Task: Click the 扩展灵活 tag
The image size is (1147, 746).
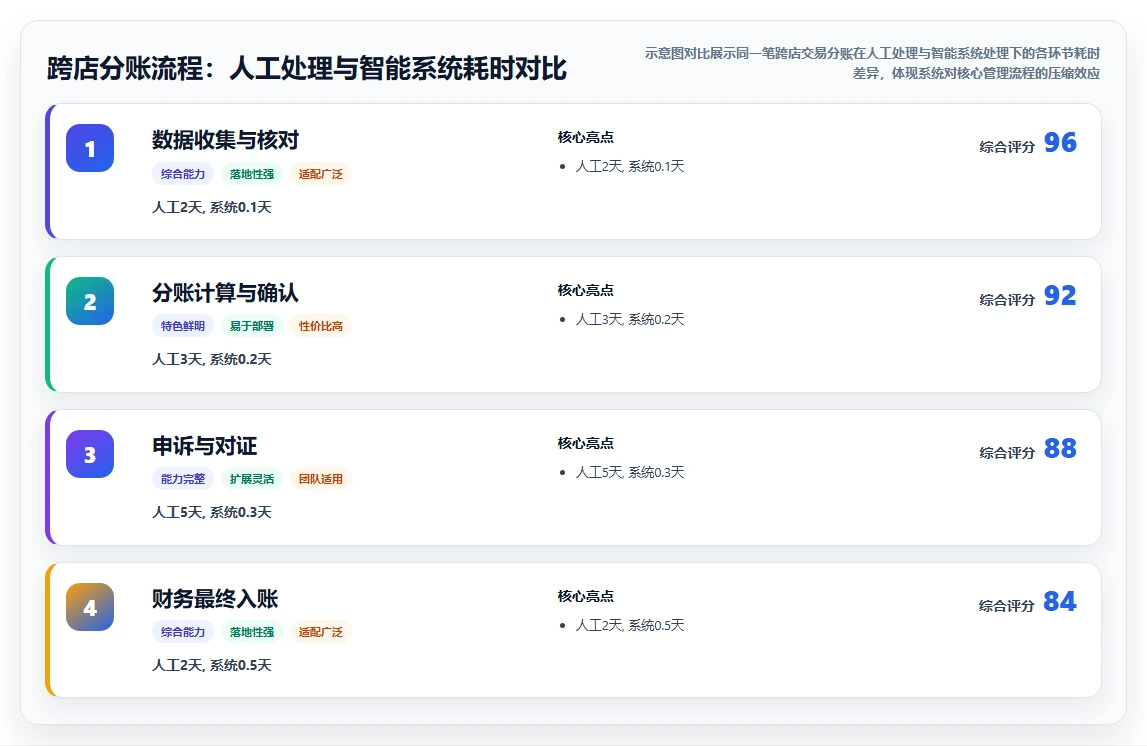Action: (x=252, y=479)
